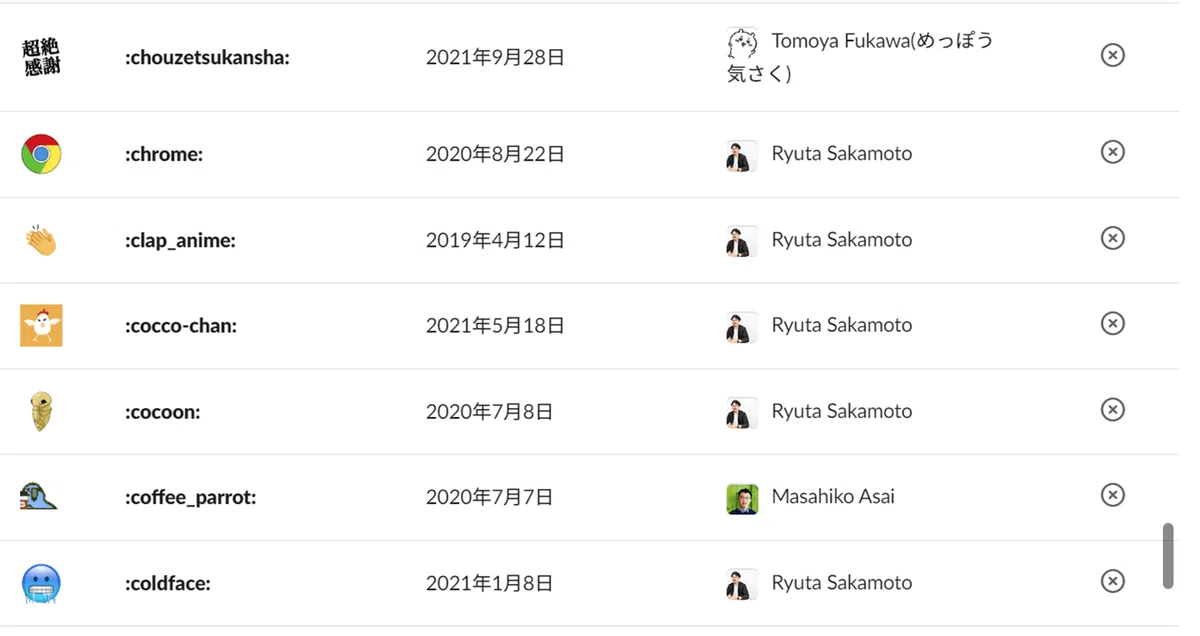Open Masahiko Asai's profile picture

coord(742,498)
